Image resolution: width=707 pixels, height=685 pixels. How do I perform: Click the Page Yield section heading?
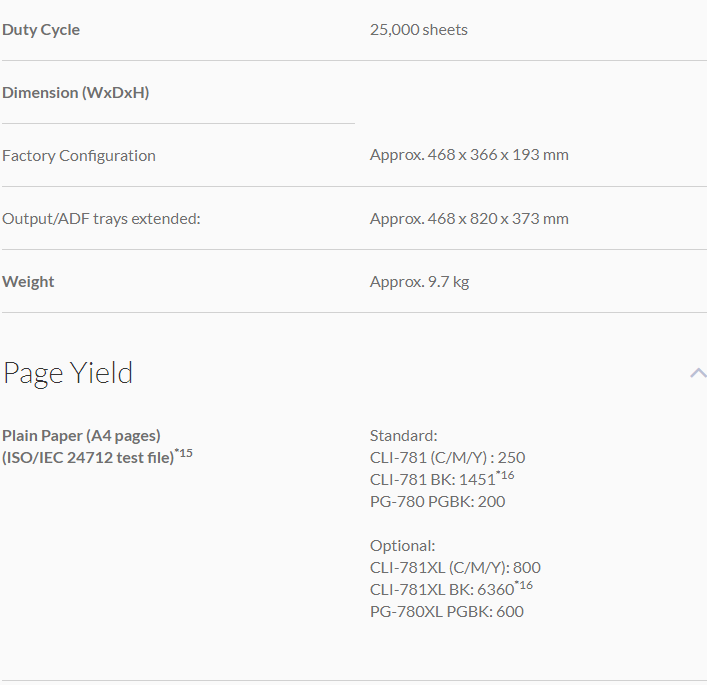coord(68,373)
